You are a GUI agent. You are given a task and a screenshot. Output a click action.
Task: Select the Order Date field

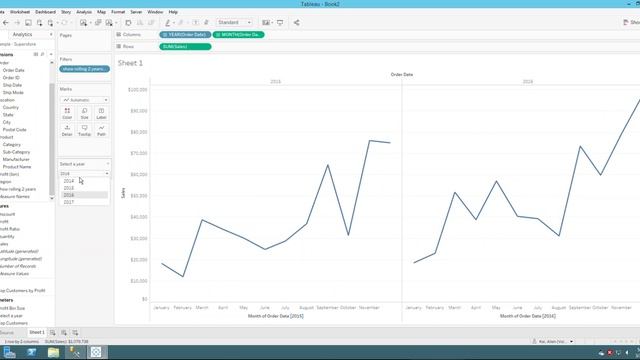coord(13,70)
